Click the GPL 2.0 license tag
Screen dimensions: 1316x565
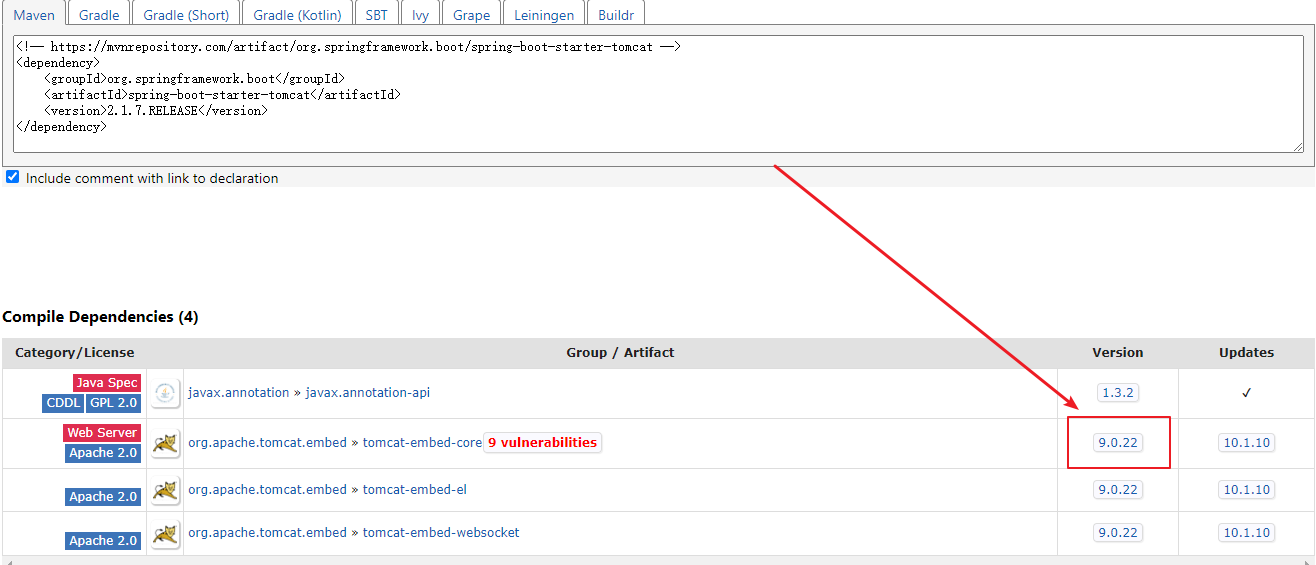tap(115, 403)
